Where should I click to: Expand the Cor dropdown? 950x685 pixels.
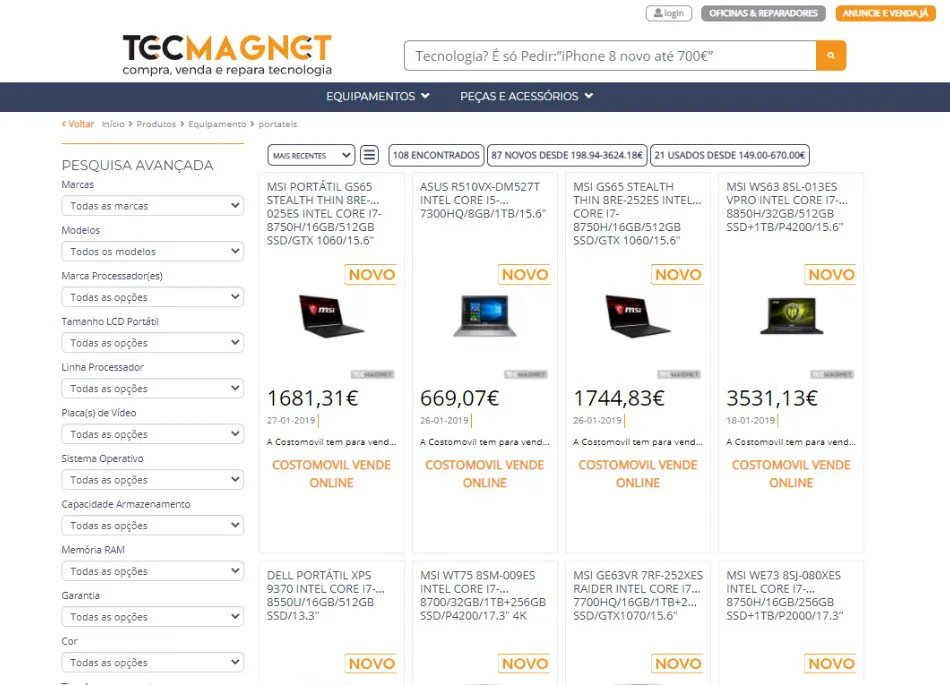(x=153, y=663)
